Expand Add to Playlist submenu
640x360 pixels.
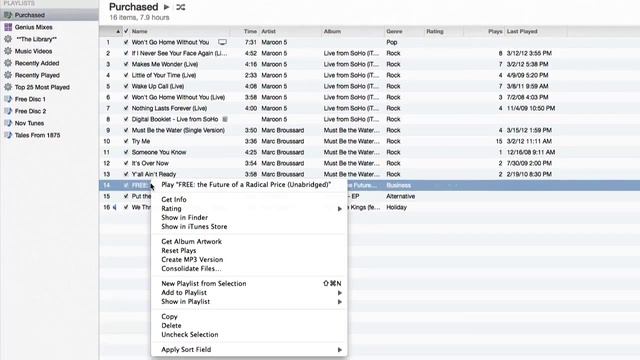click(340, 293)
